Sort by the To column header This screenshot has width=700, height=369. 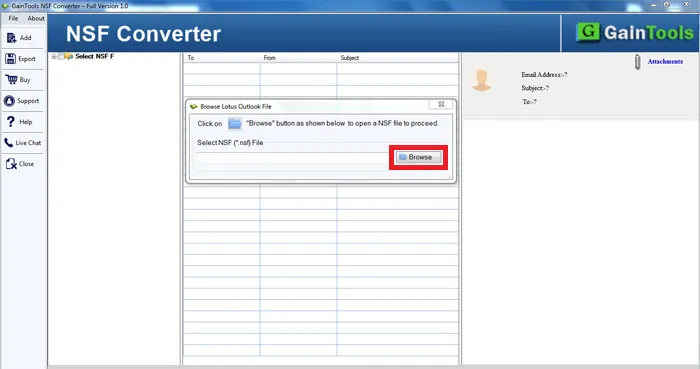[221, 58]
